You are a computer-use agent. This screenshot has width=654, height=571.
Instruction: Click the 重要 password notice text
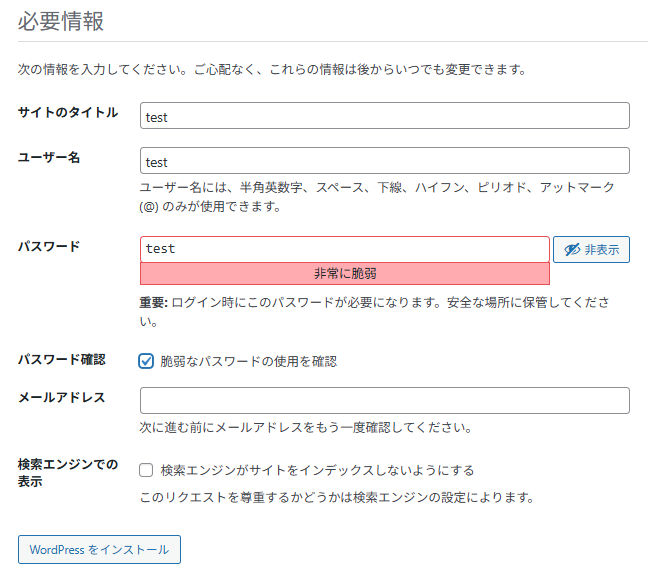pyautogui.click(x=374, y=312)
